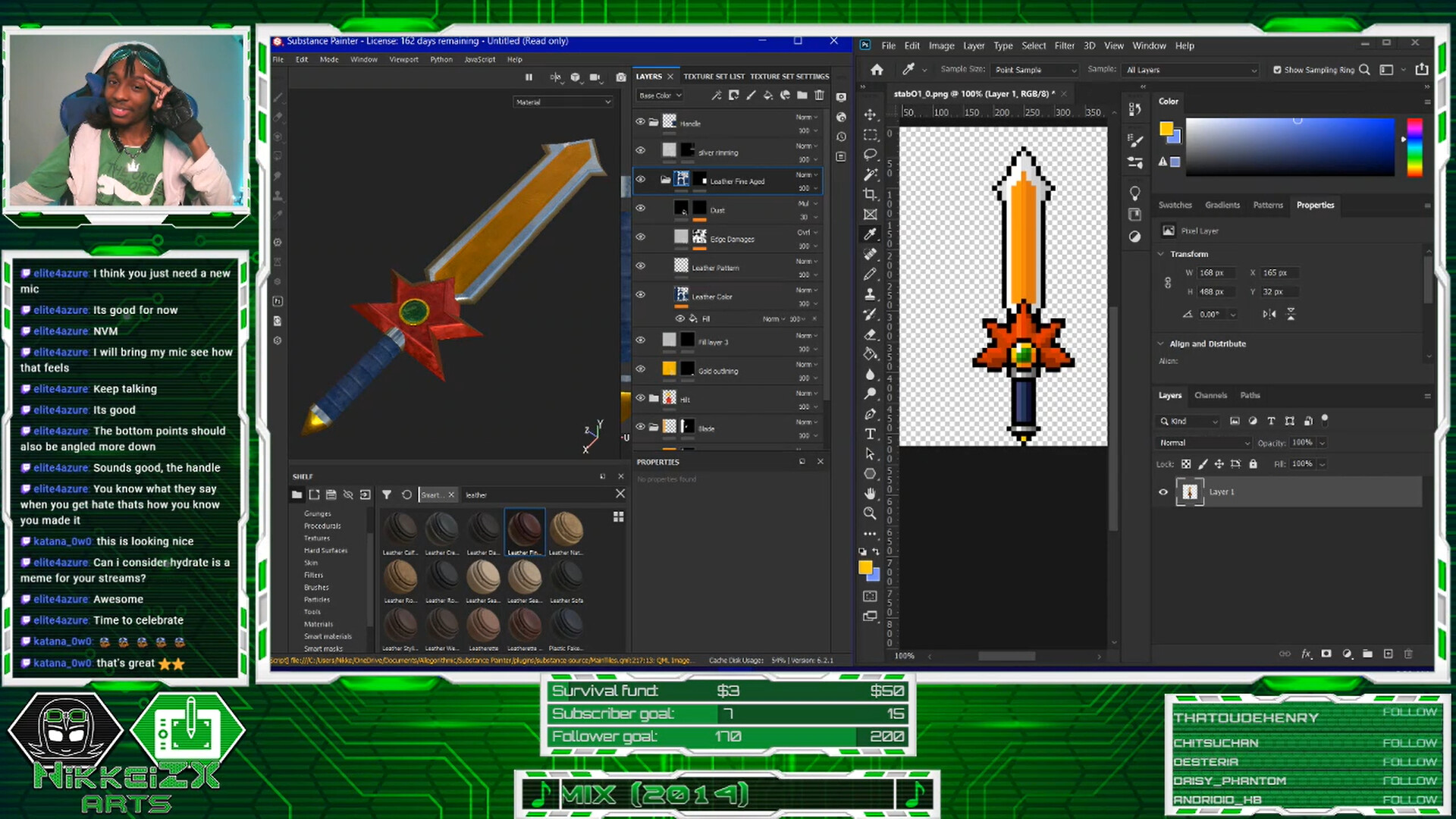
Task: Open the Base Color channel dropdown
Action: click(x=658, y=95)
